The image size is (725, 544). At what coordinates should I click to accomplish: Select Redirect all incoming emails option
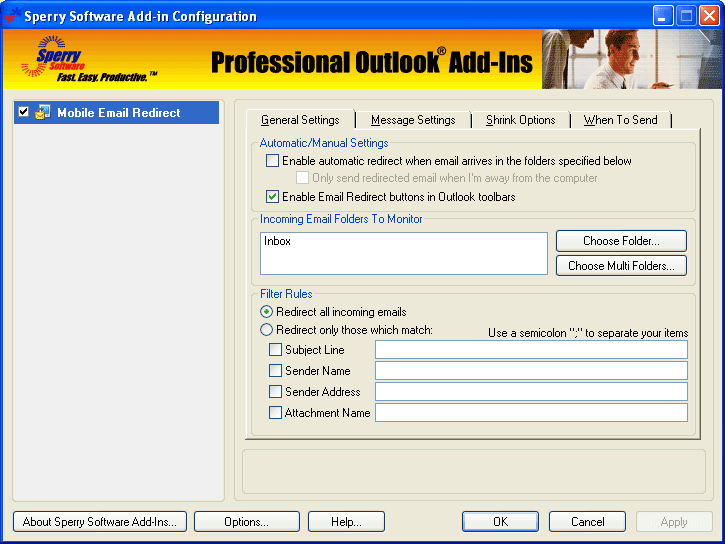pyautogui.click(x=266, y=312)
